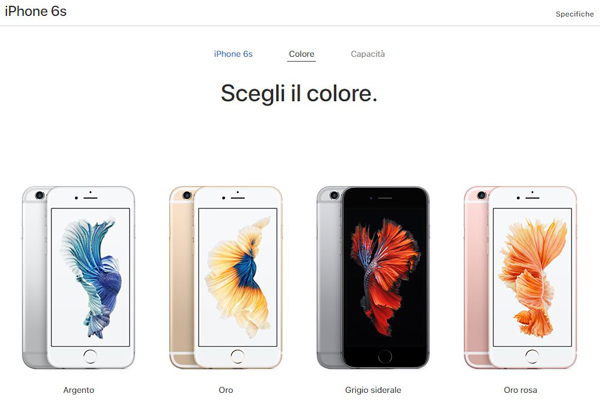Click the iPhone 6s page title
The height and width of the screenshot is (401, 600).
tap(36, 11)
